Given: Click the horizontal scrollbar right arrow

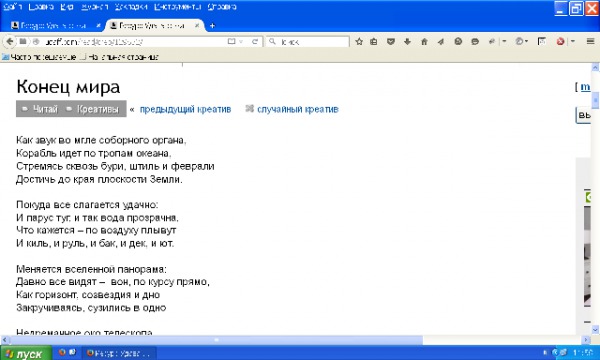Looking at the screenshot, I should point(586,340).
